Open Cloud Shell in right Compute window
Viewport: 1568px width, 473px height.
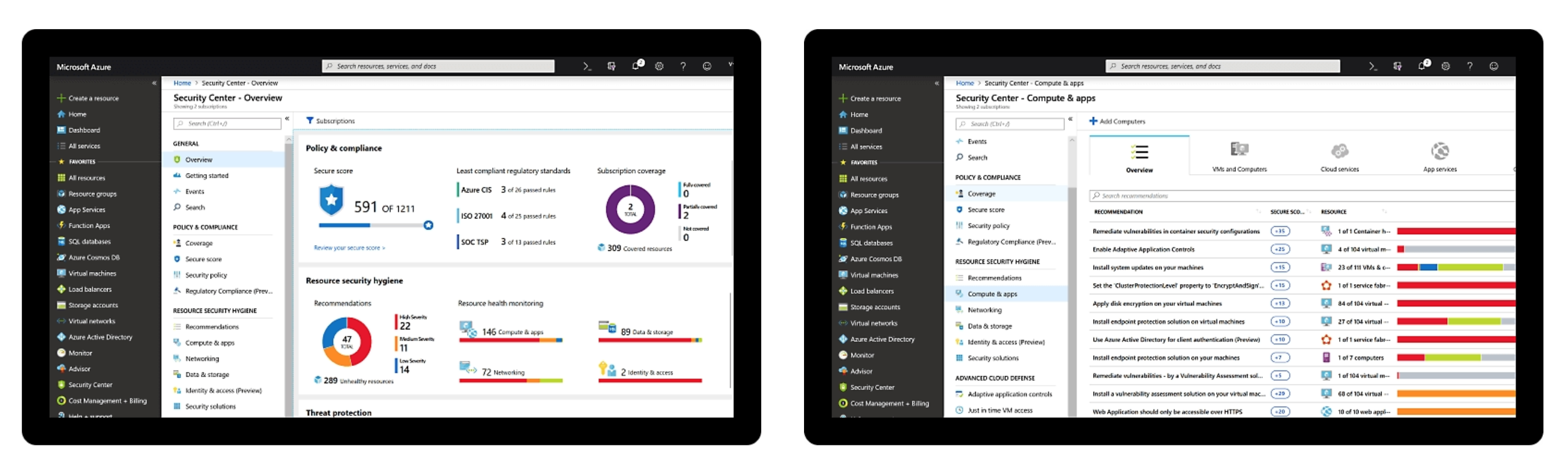pyautogui.click(x=1373, y=66)
